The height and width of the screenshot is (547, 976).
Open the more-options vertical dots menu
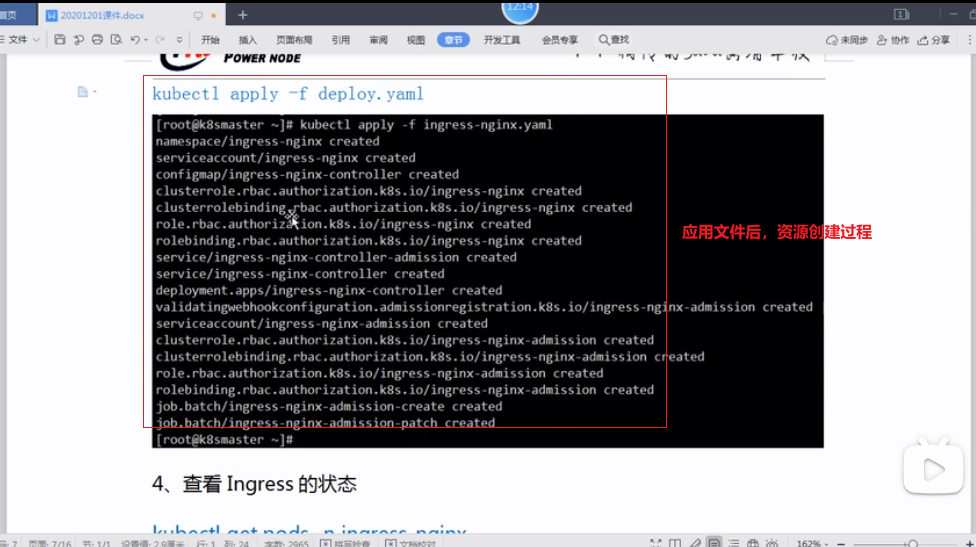pyautogui.click(x=969, y=40)
